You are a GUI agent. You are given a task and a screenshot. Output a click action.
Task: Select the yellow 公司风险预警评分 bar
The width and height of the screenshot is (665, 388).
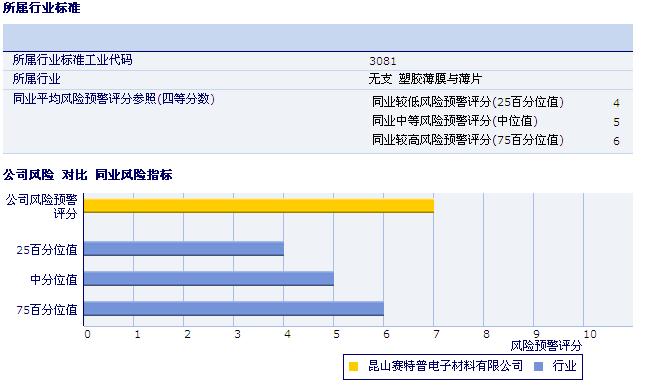tap(259, 206)
